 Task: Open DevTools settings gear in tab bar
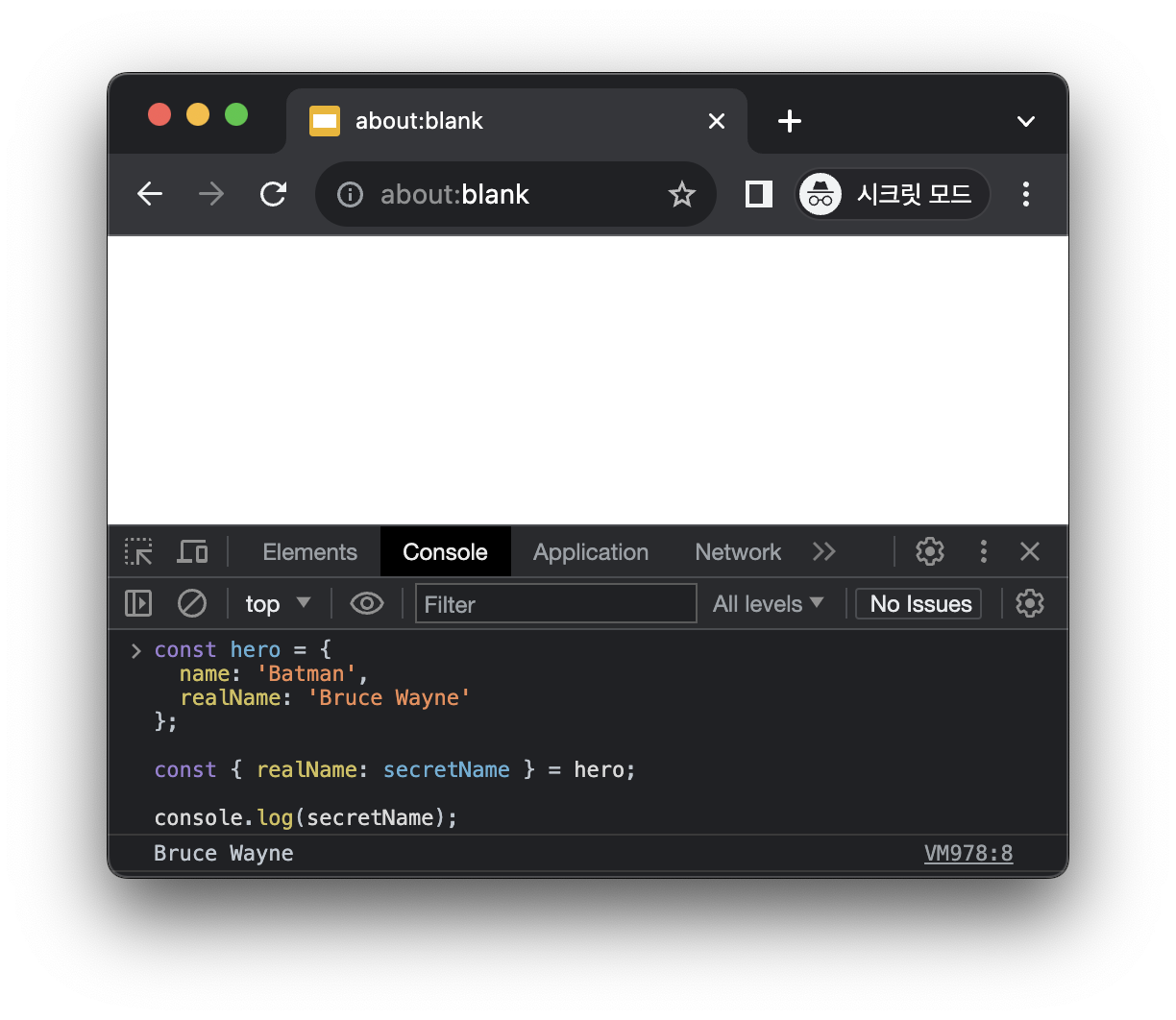click(x=930, y=551)
